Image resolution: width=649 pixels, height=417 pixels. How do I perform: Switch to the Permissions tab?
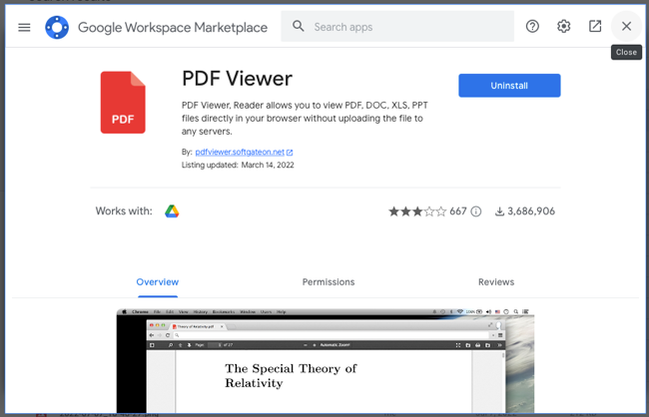click(328, 282)
